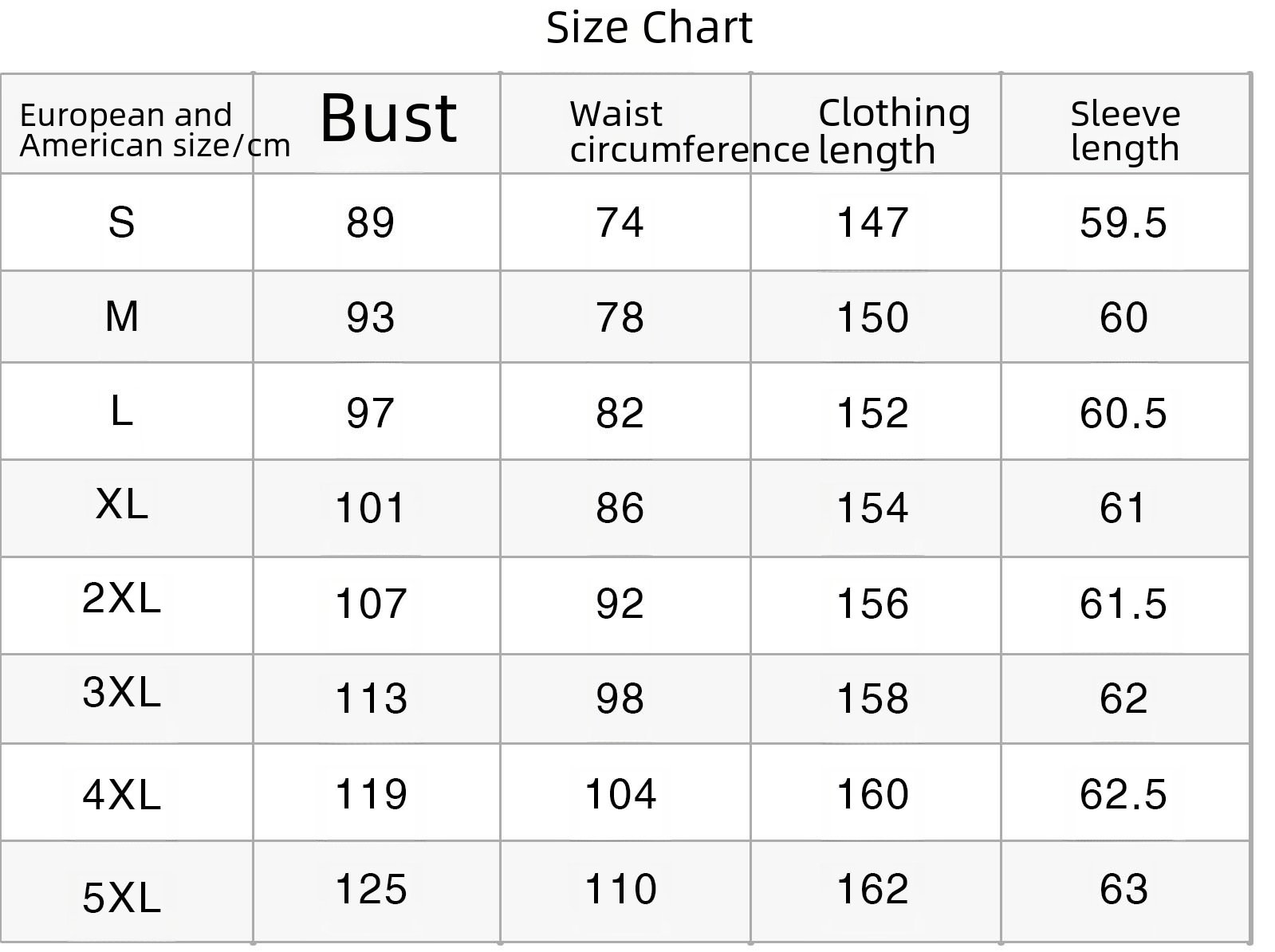Select clothing length 162 cell
Image resolution: width=1275 pixels, height=952 pixels.
click(x=872, y=889)
